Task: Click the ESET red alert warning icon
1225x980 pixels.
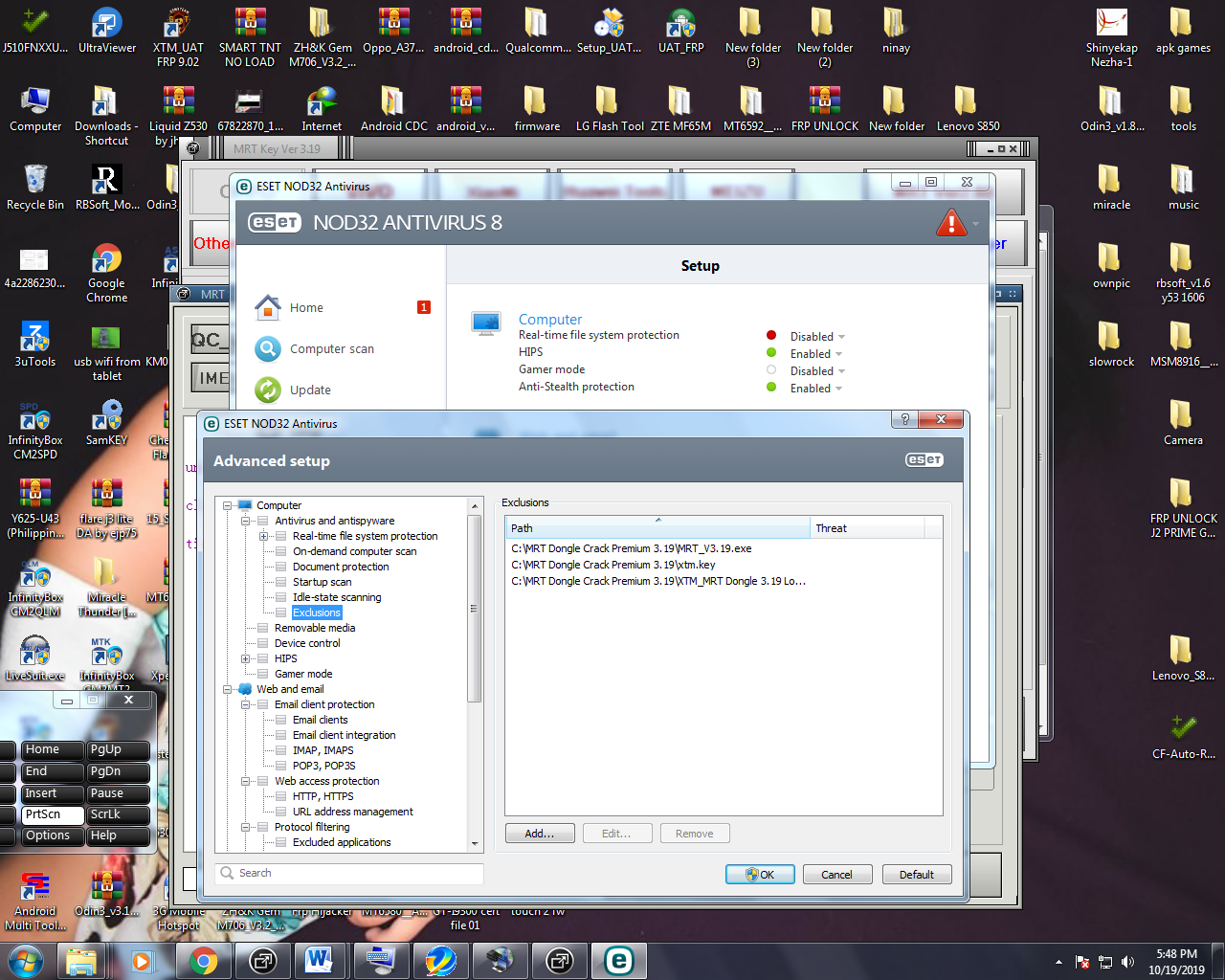Action: coord(951,223)
